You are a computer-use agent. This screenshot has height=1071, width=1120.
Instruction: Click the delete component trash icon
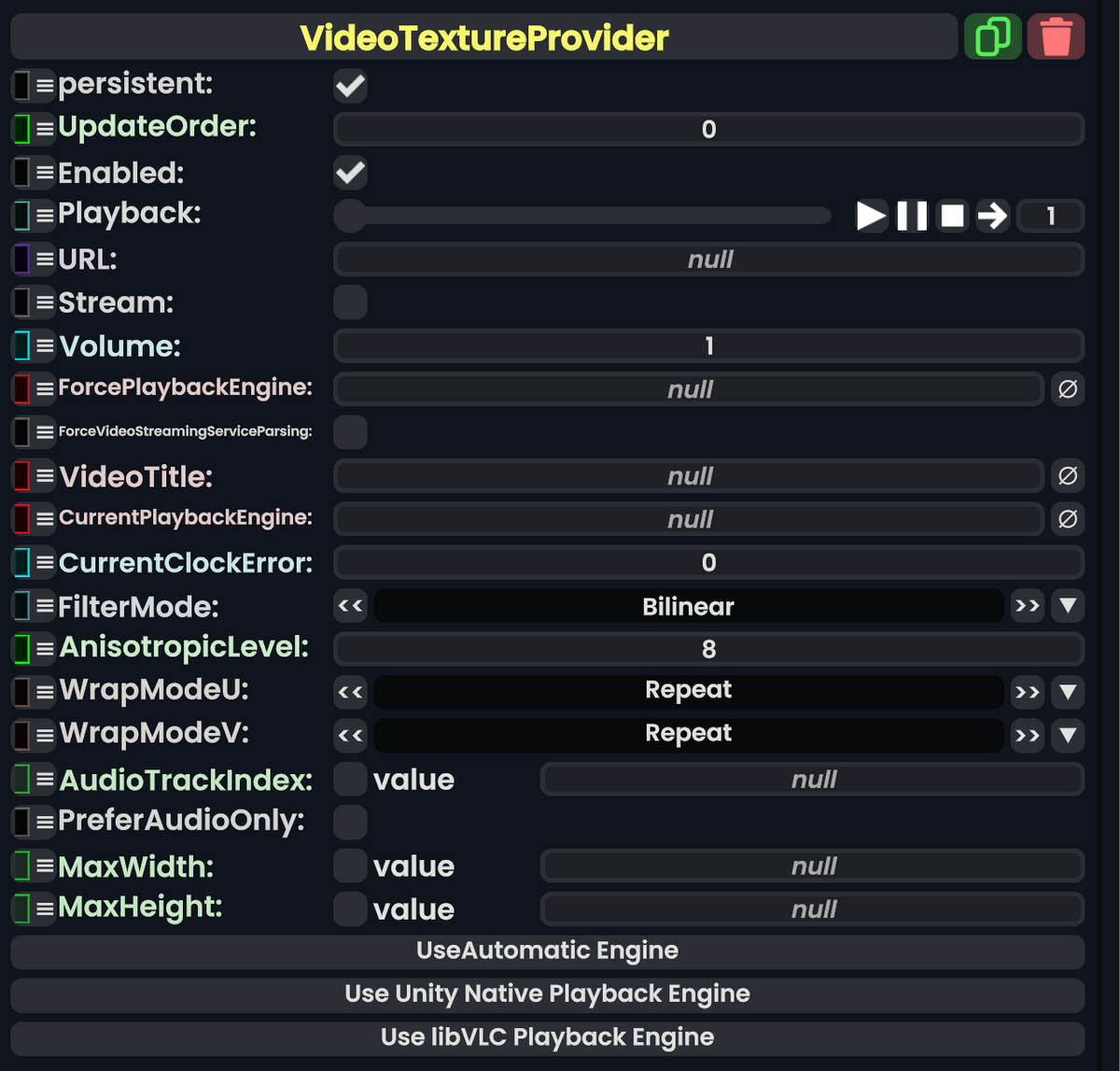(1056, 36)
